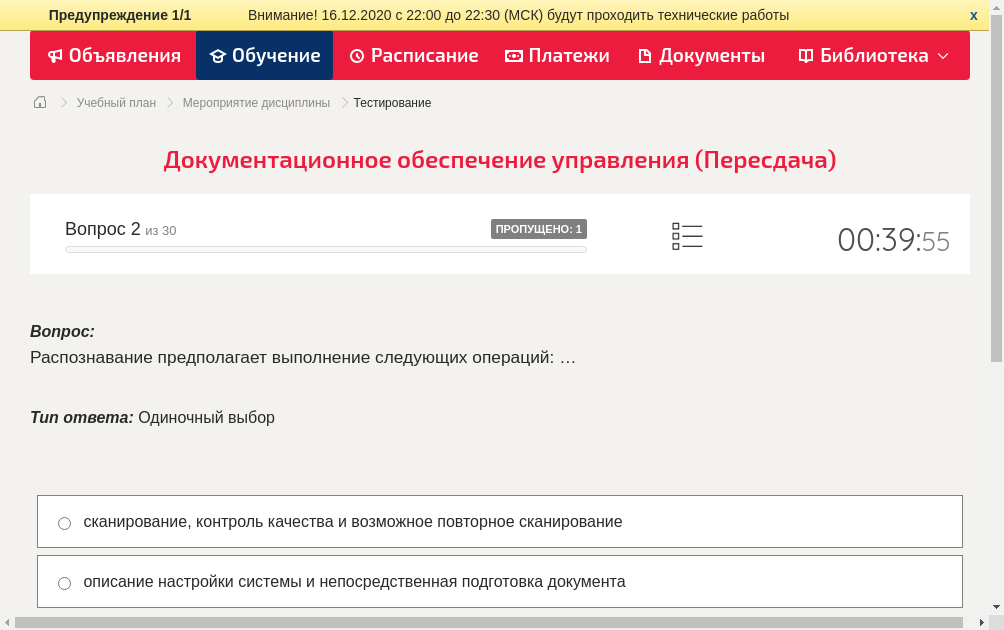Open the question navigation list icon
Viewport: 1004px width, 630px height.
(x=687, y=235)
